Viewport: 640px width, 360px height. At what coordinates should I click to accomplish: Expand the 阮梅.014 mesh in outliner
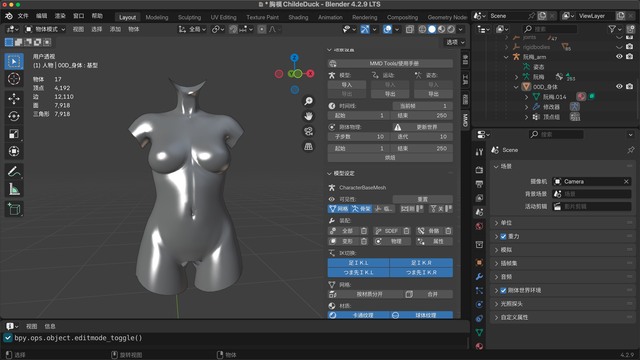click(526, 97)
